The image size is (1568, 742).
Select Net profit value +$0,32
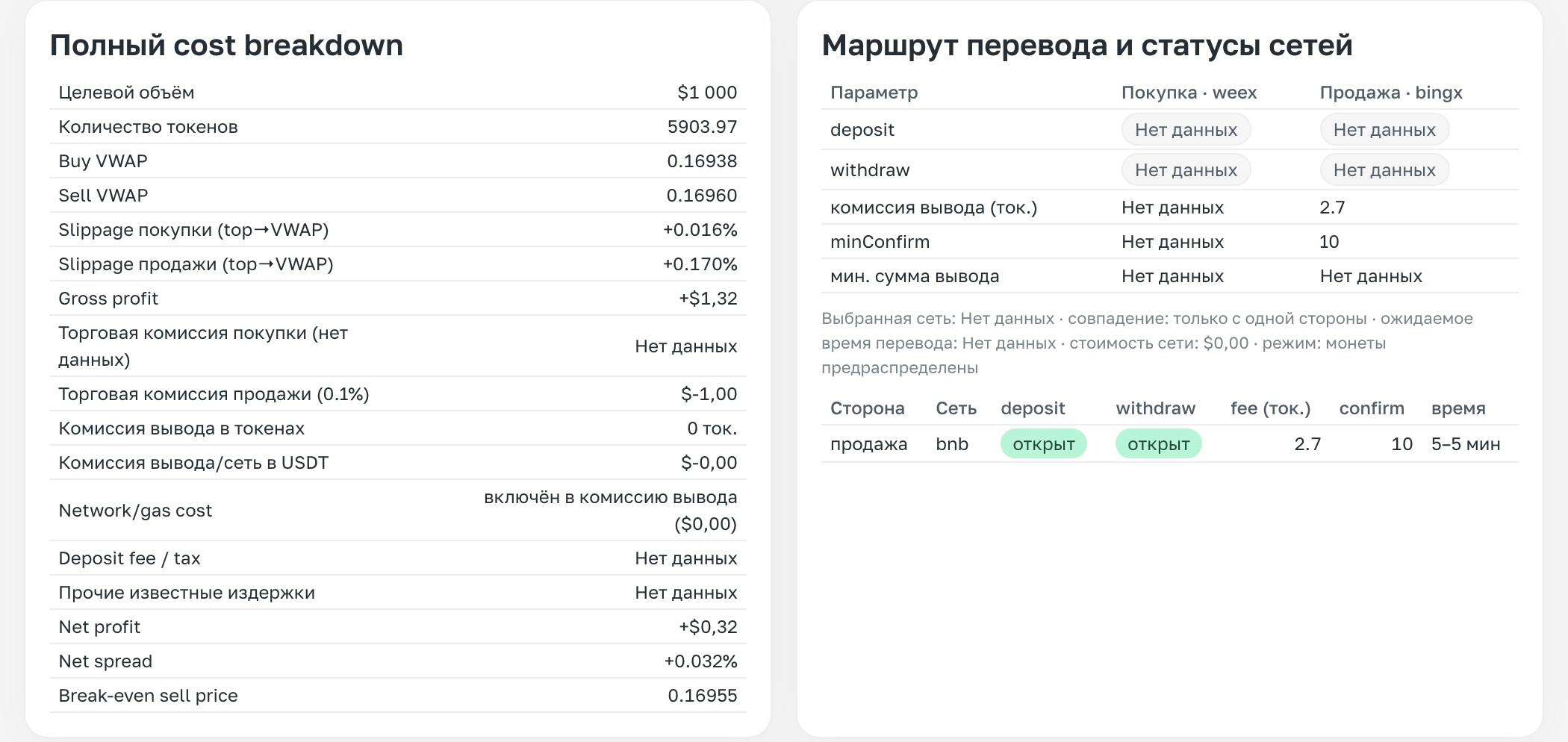(708, 627)
